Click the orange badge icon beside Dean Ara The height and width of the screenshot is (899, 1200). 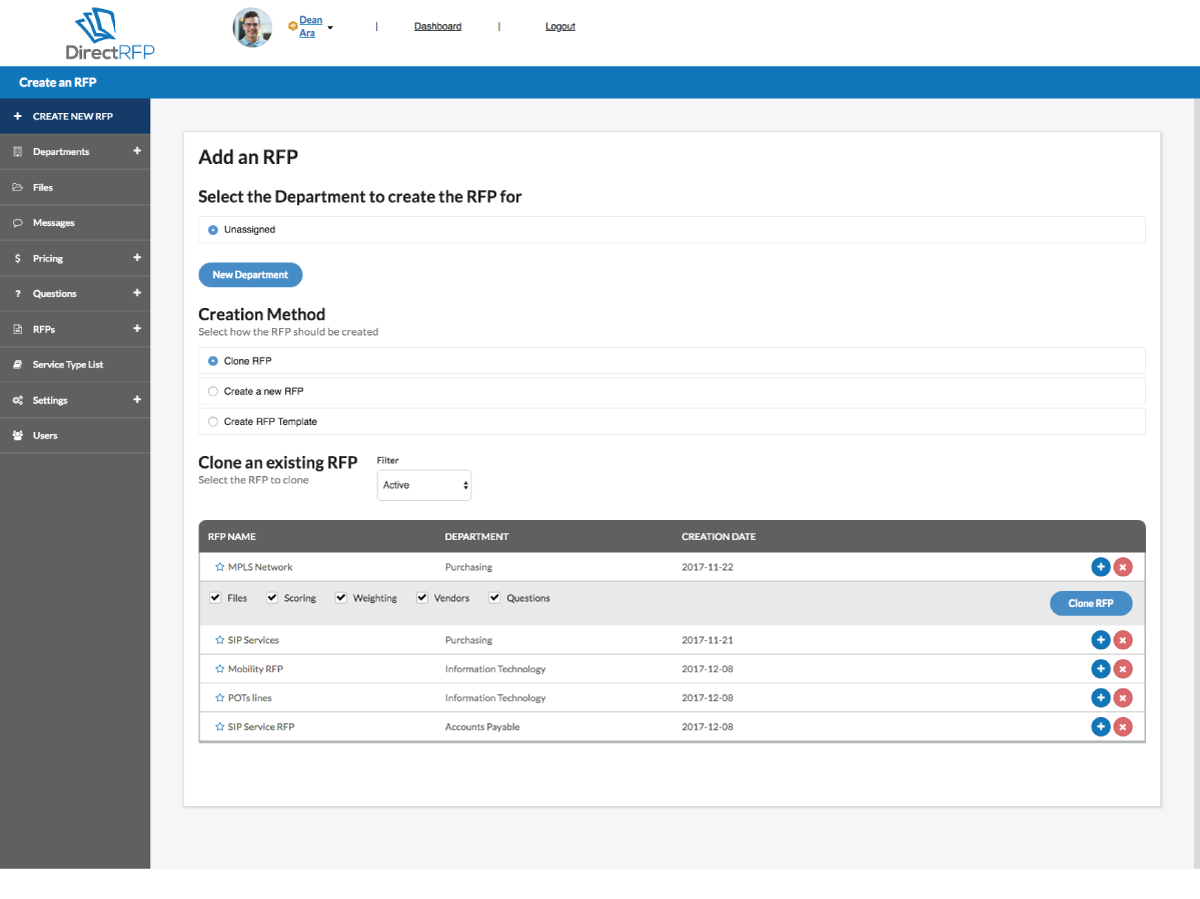(292, 27)
